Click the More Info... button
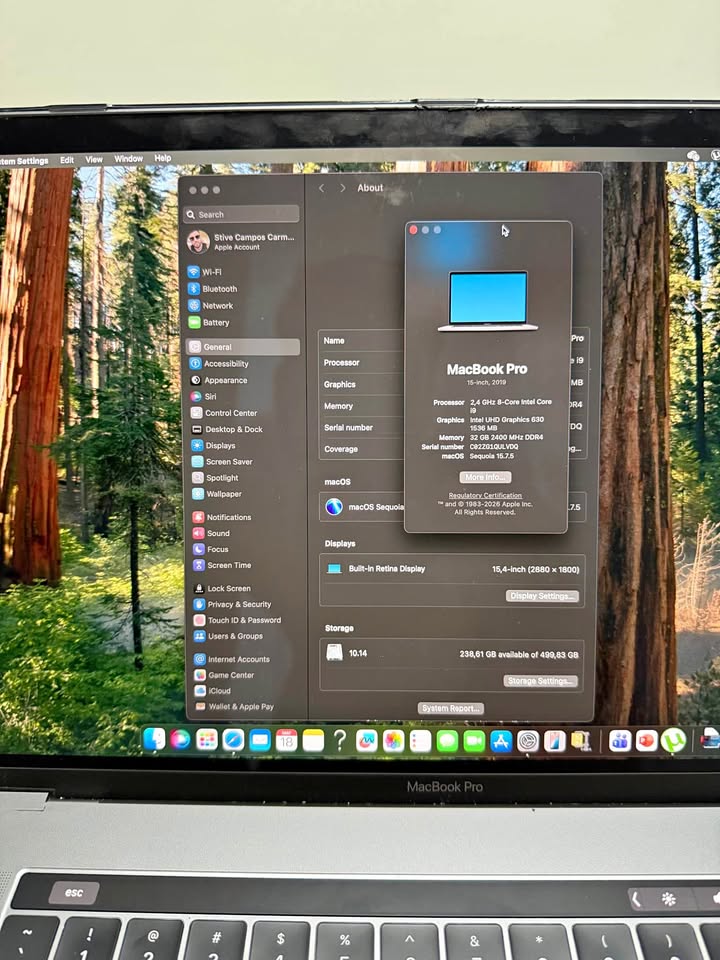This screenshot has width=720, height=960. click(486, 477)
